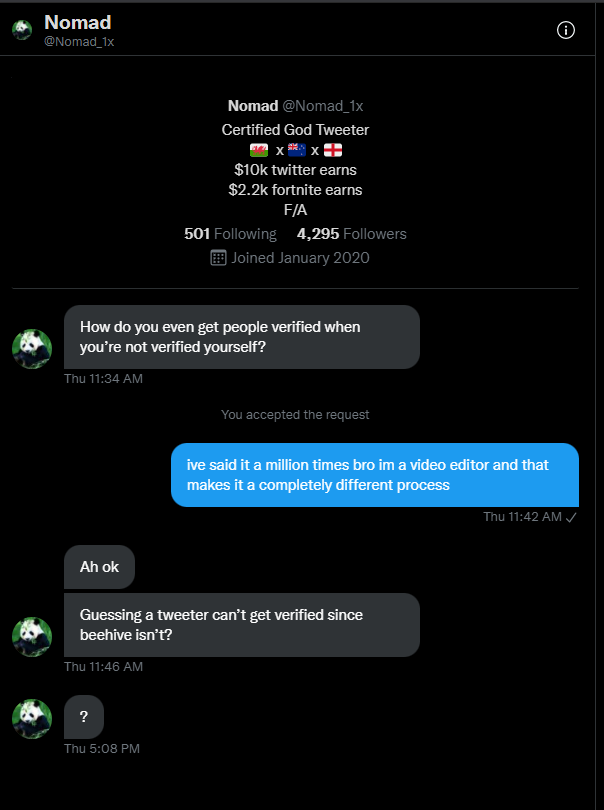
Task: Click the avatar beside the "Guessing a tweeter" message
Action: [31, 637]
